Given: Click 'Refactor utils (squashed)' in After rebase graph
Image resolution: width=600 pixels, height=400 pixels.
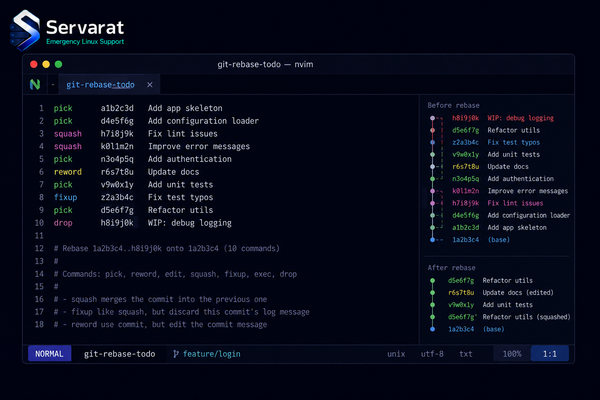Looking at the screenshot, I should [x=526, y=317].
